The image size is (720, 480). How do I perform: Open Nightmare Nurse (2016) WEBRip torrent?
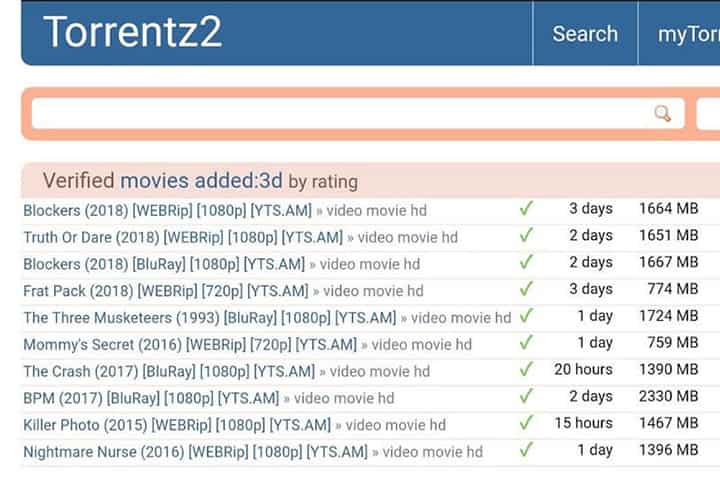(x=196, y=452)
